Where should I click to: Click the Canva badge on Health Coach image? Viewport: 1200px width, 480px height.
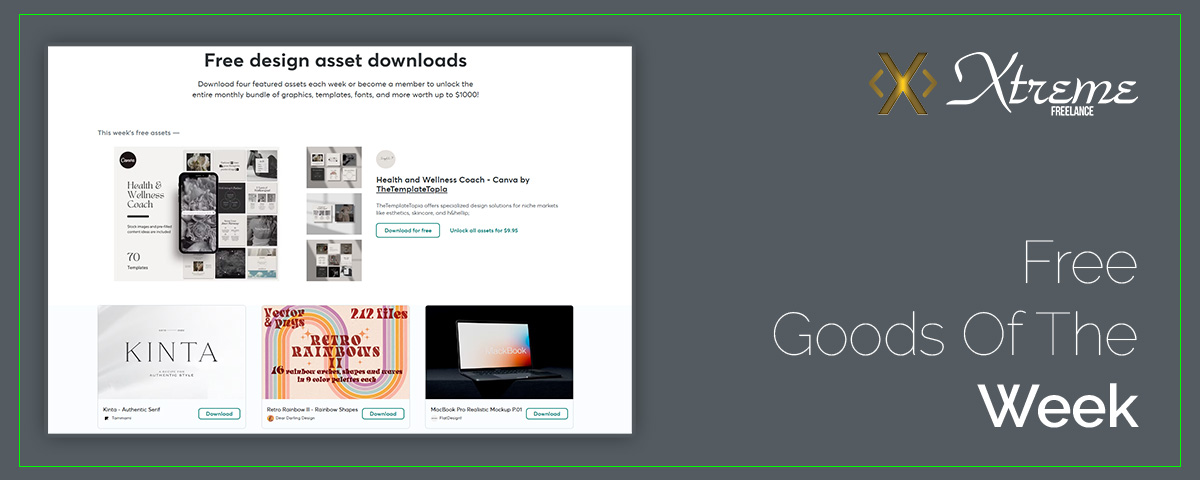click(x=128, y=160)
